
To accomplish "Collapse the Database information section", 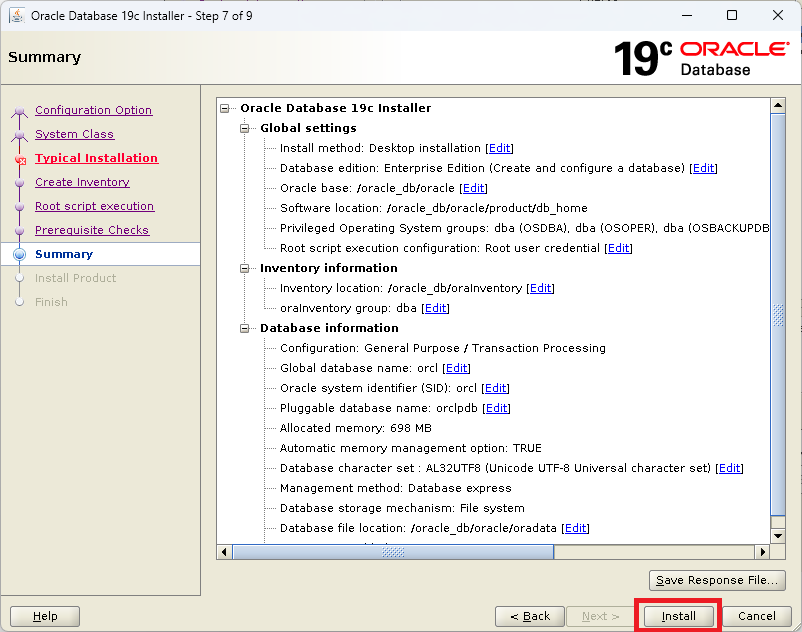I will click(244, 328).
